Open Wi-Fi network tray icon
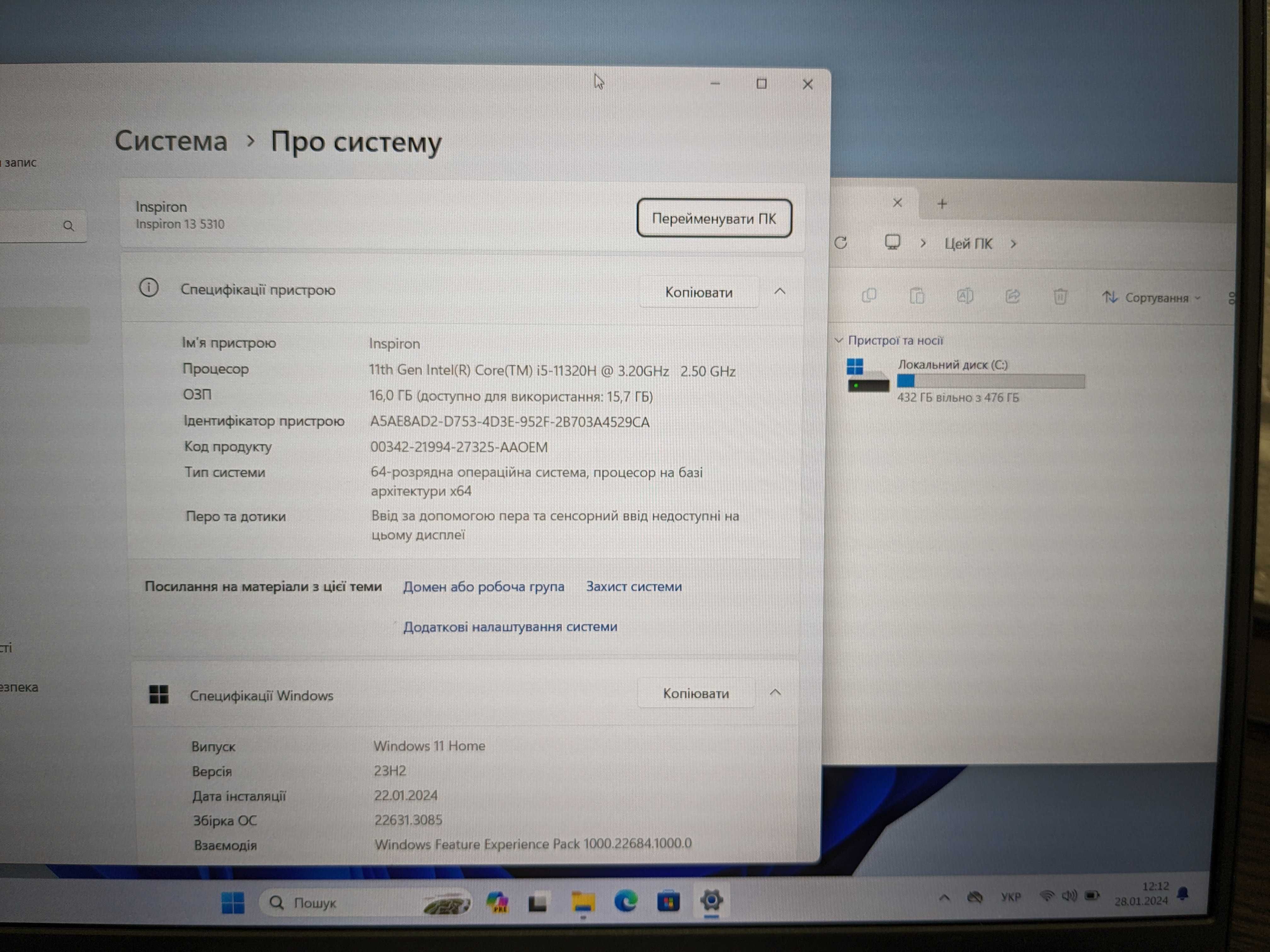 tap(1048, 895)
